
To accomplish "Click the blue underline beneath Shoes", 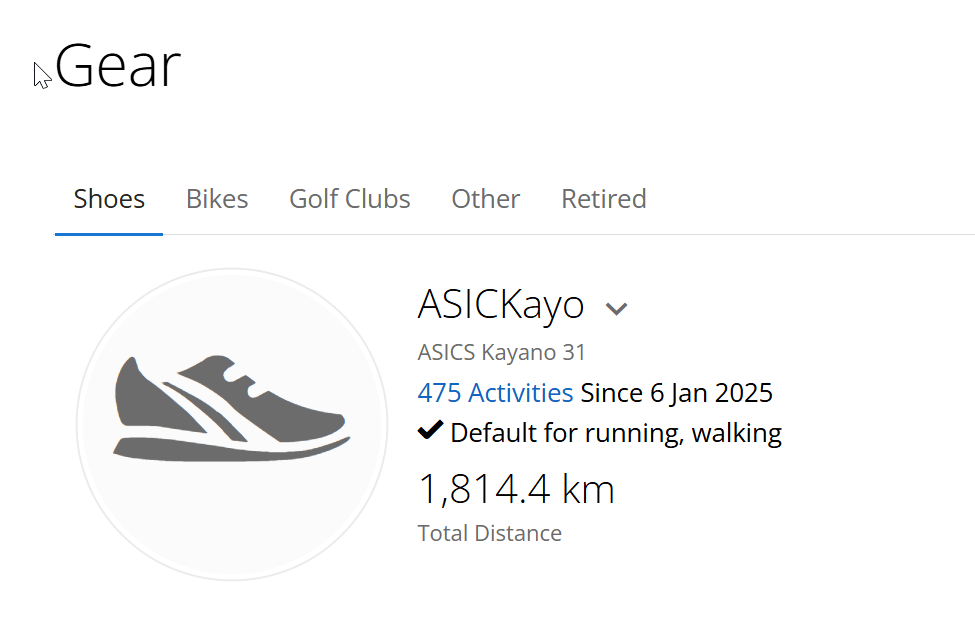I will coord(109,234).
